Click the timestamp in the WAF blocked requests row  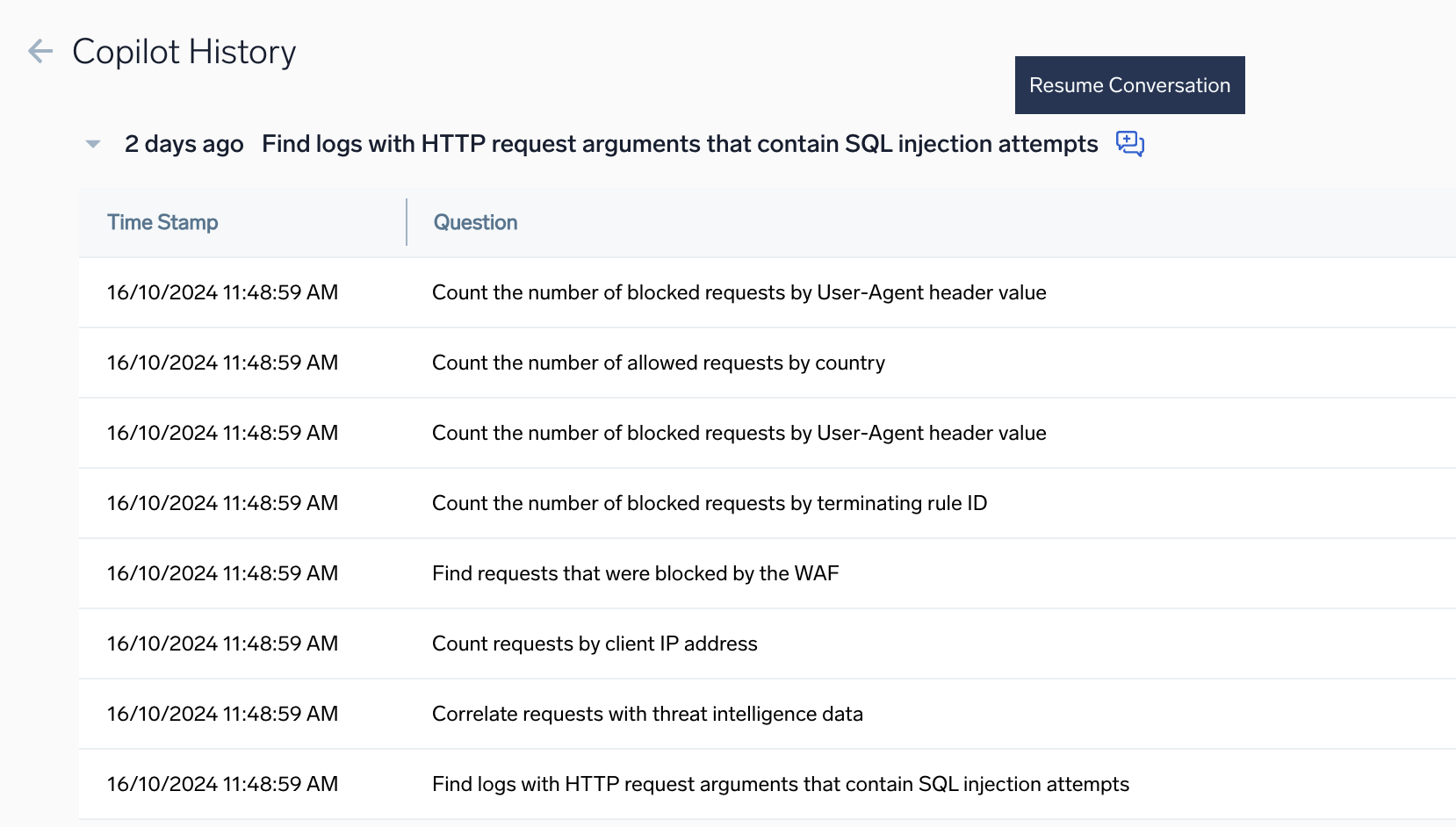[x=222, y=574]
